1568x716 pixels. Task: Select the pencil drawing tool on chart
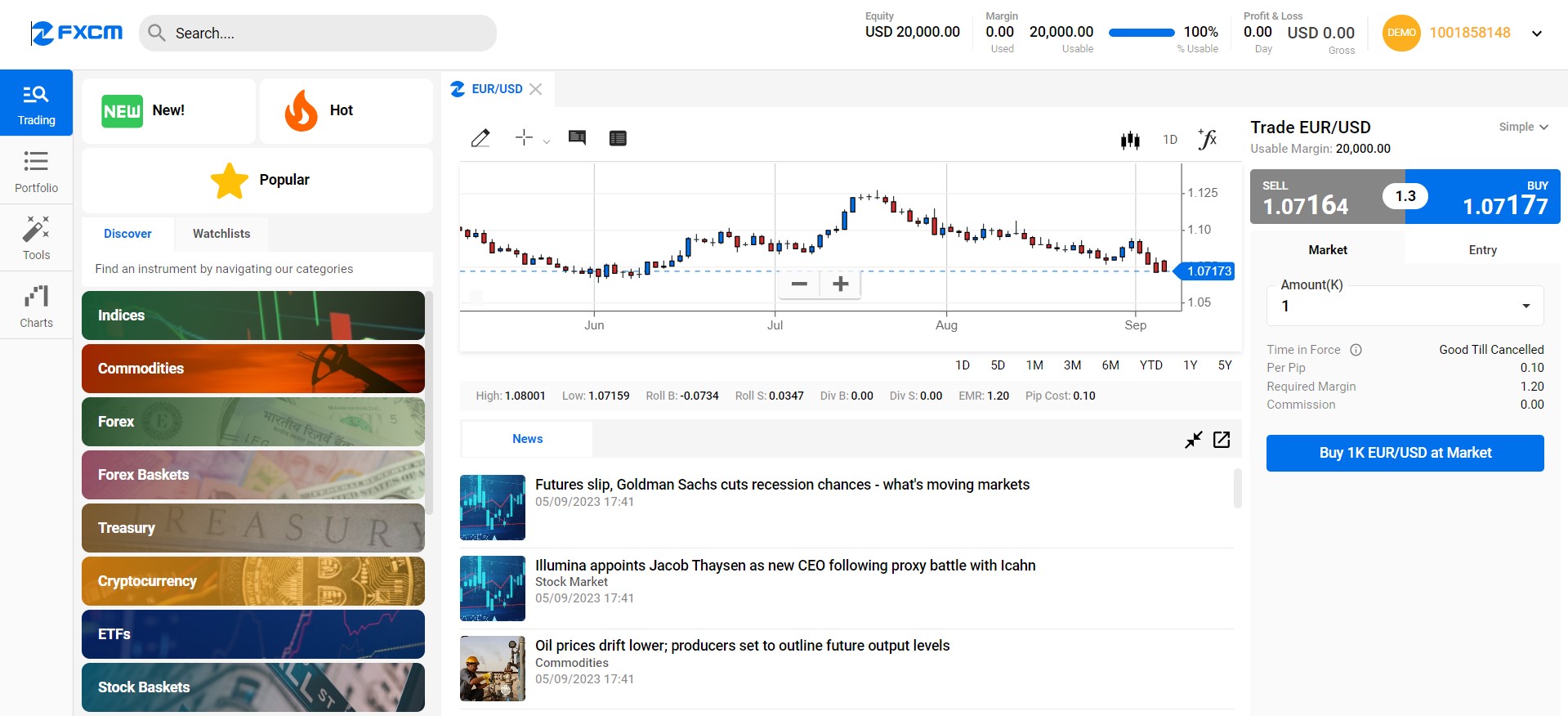(x=480, y=138)
